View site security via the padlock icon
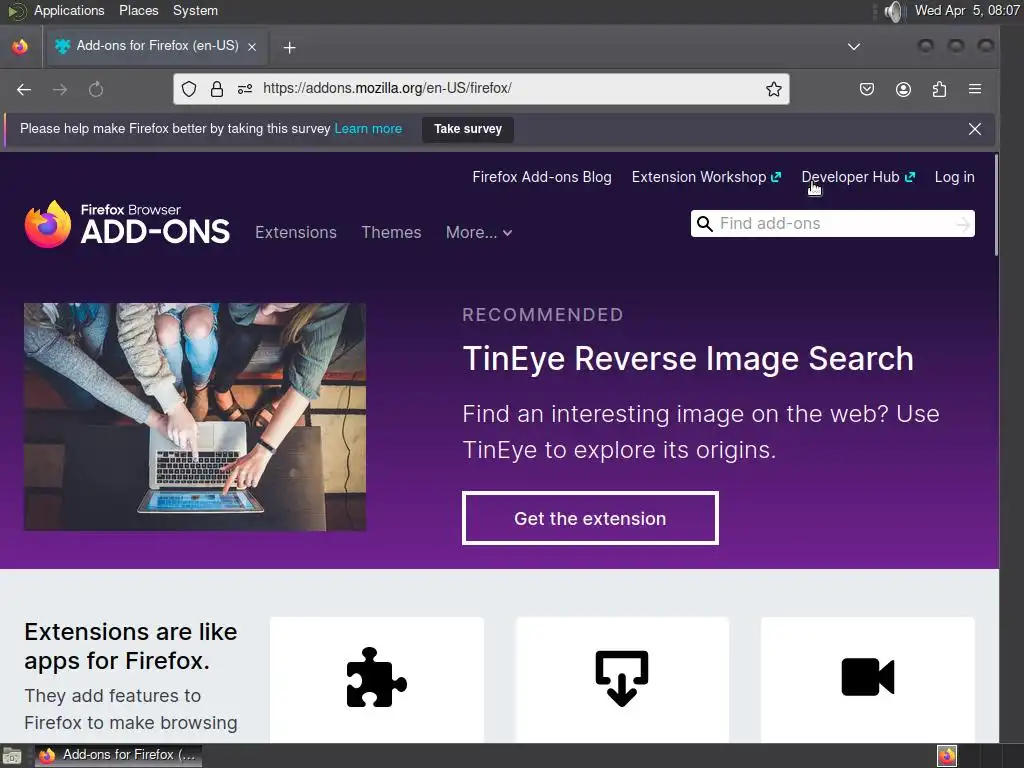1024x768 pixels. pyautogui.click(x=217, y=89)
